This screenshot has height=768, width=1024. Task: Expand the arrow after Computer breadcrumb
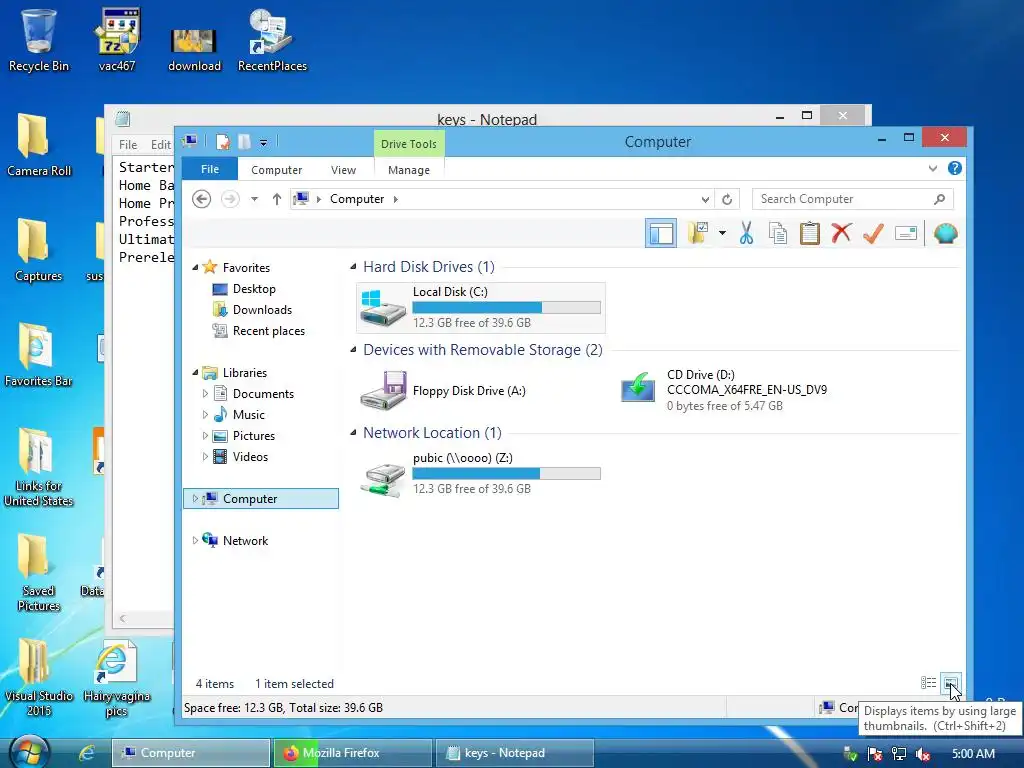[396, 199]
